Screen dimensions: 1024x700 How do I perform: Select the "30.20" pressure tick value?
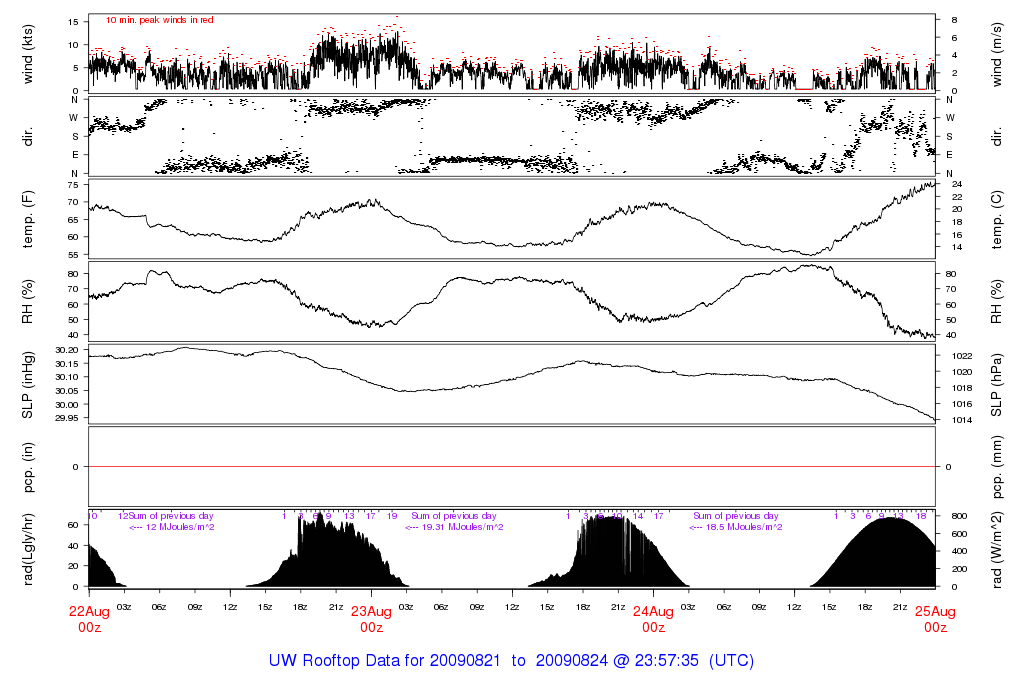[67, 350]
